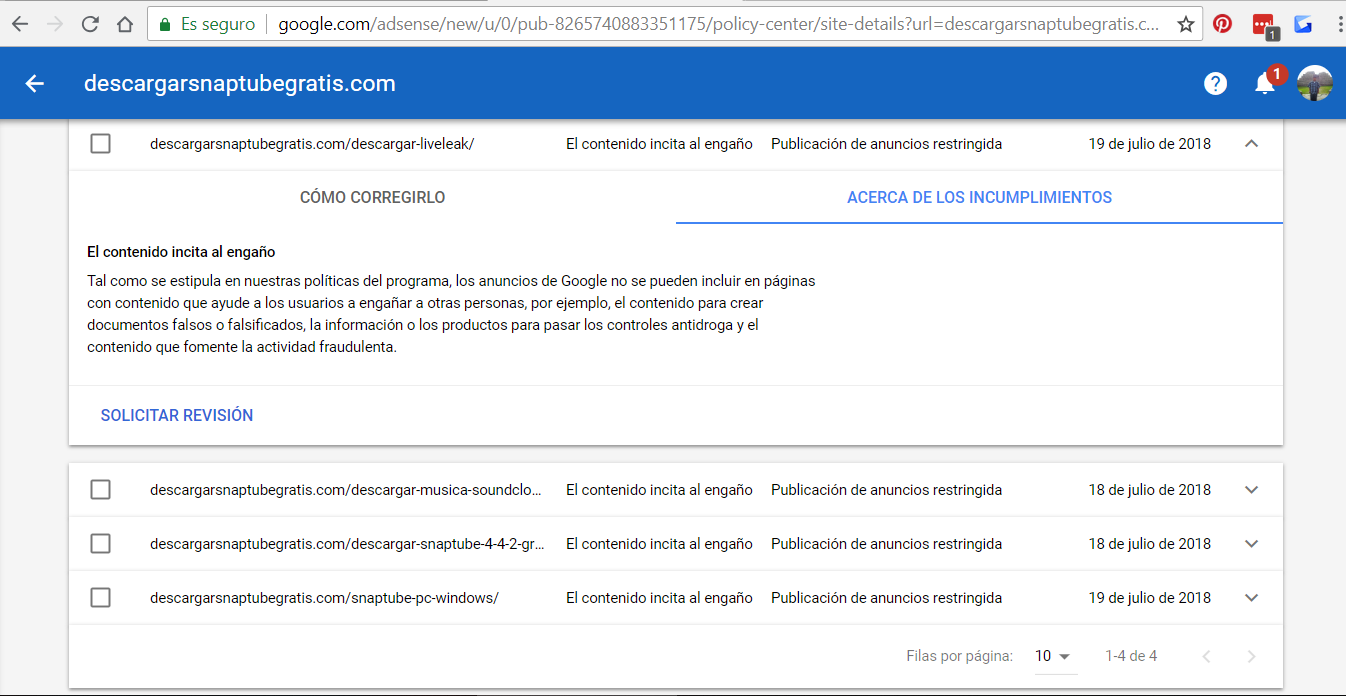This screenshot has width=1346, height=696.
Task: Click 'Publicación de anuncios restringida' in liveleak row
Action: [x=886, y=144]
